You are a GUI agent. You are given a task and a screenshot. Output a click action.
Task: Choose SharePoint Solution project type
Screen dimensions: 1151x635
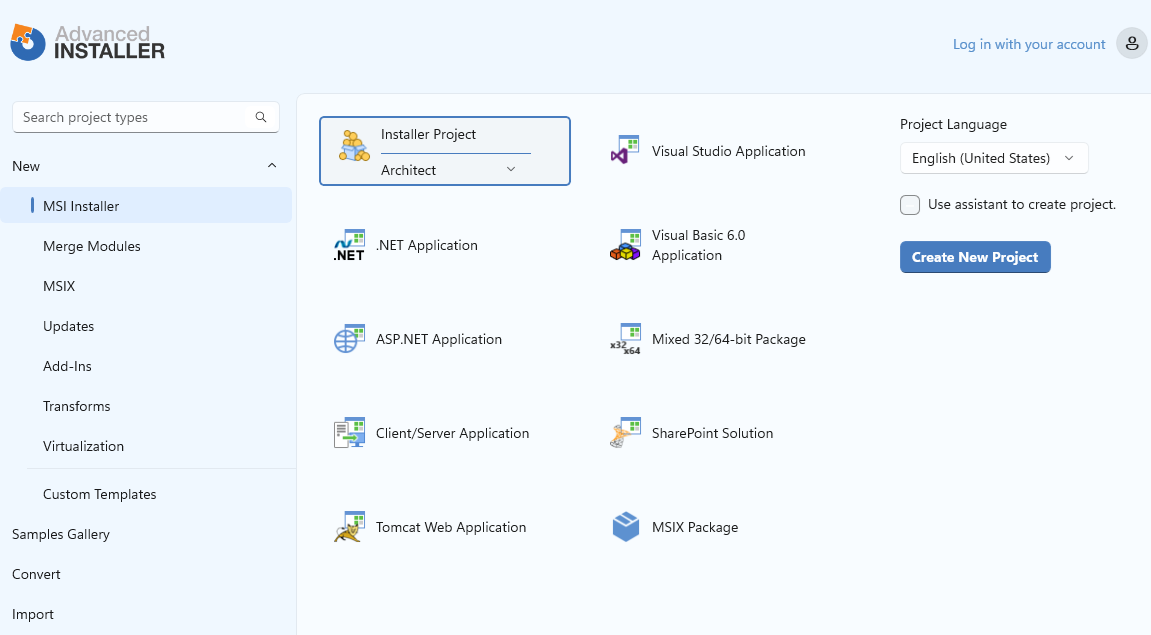coord(712,433)
